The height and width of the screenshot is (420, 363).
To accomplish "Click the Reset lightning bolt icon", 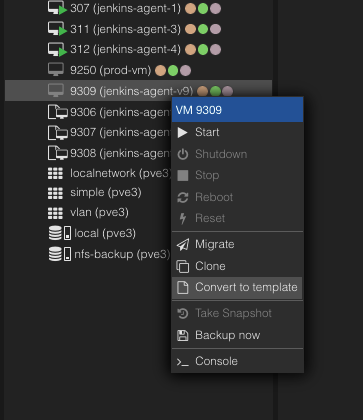I will 183,218.
